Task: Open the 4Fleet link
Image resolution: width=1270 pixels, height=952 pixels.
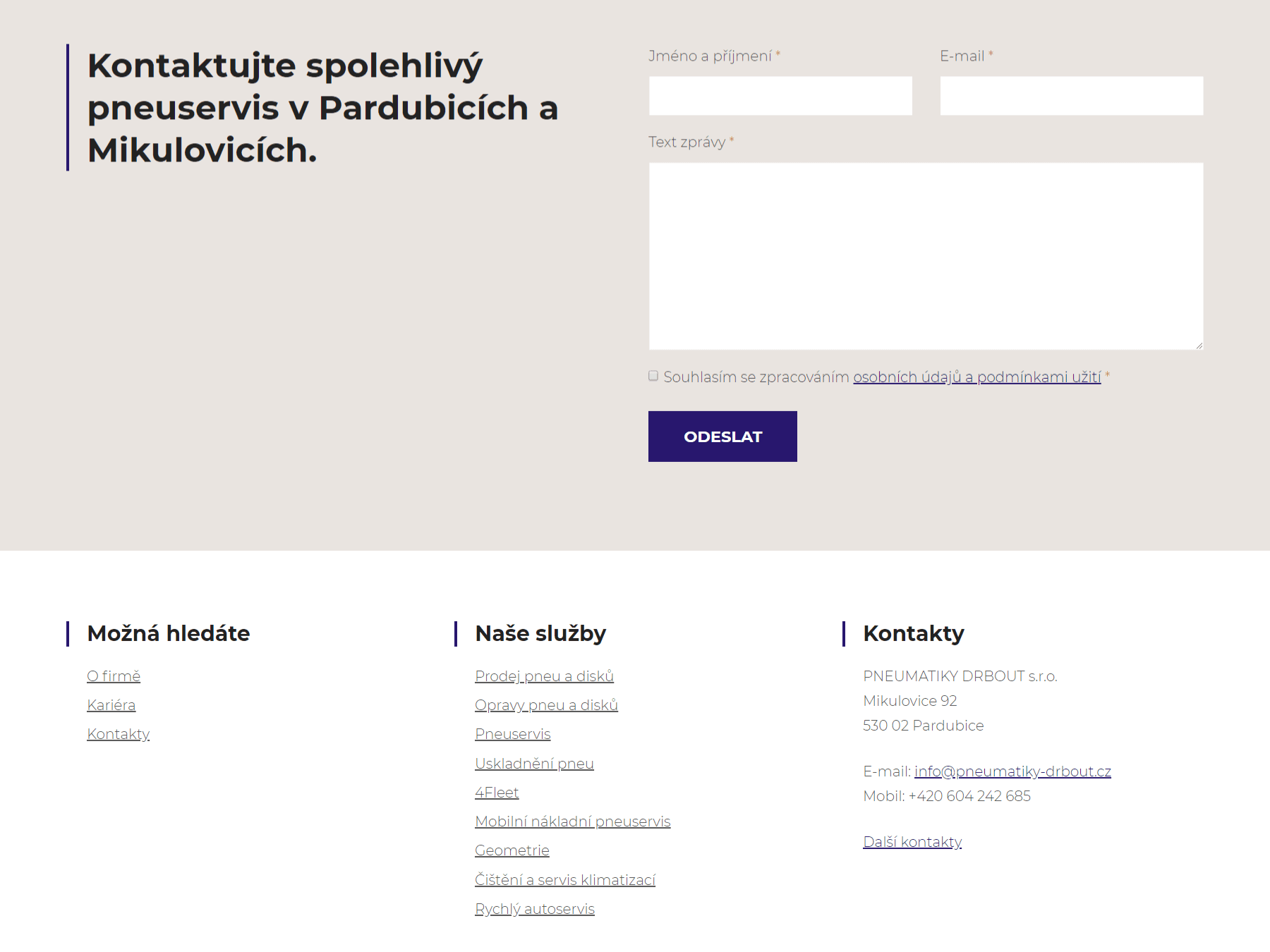Action: tap(497, 793)
